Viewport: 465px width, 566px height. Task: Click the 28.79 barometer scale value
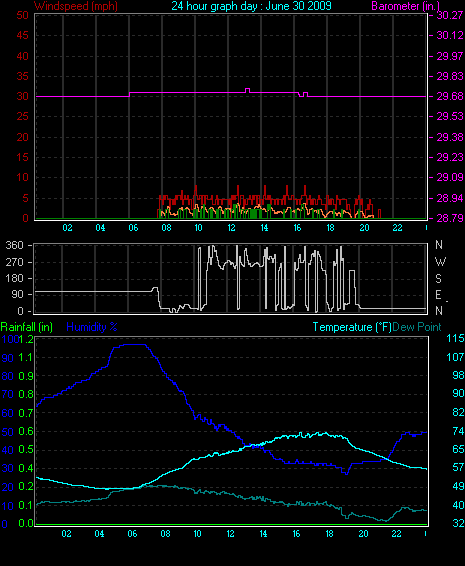450,218
